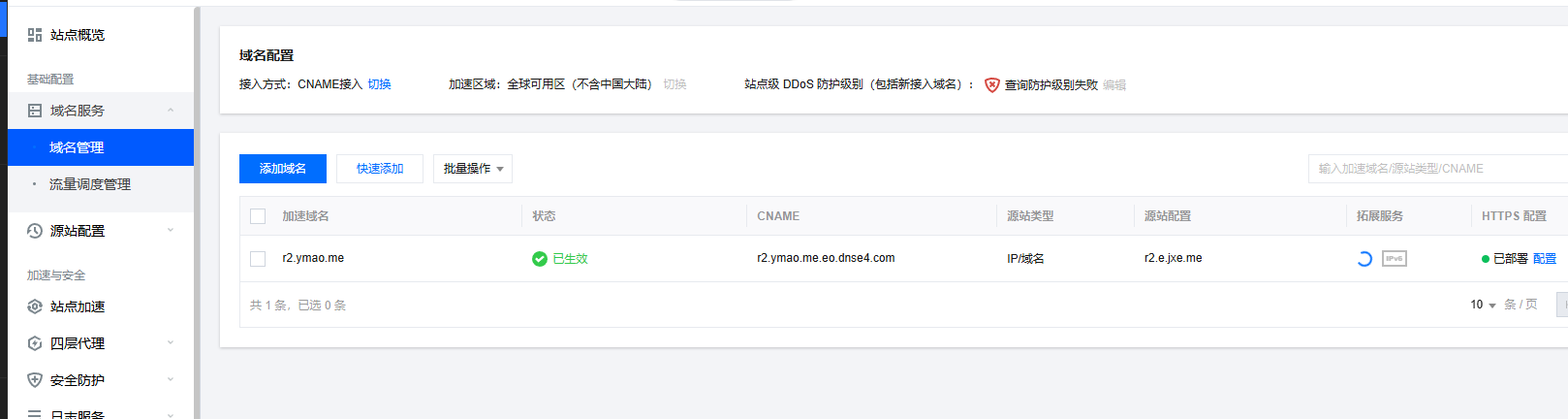1568x419 pixels.
Task: Click the 拓展服务 column header
Action: coord(1380,216)
